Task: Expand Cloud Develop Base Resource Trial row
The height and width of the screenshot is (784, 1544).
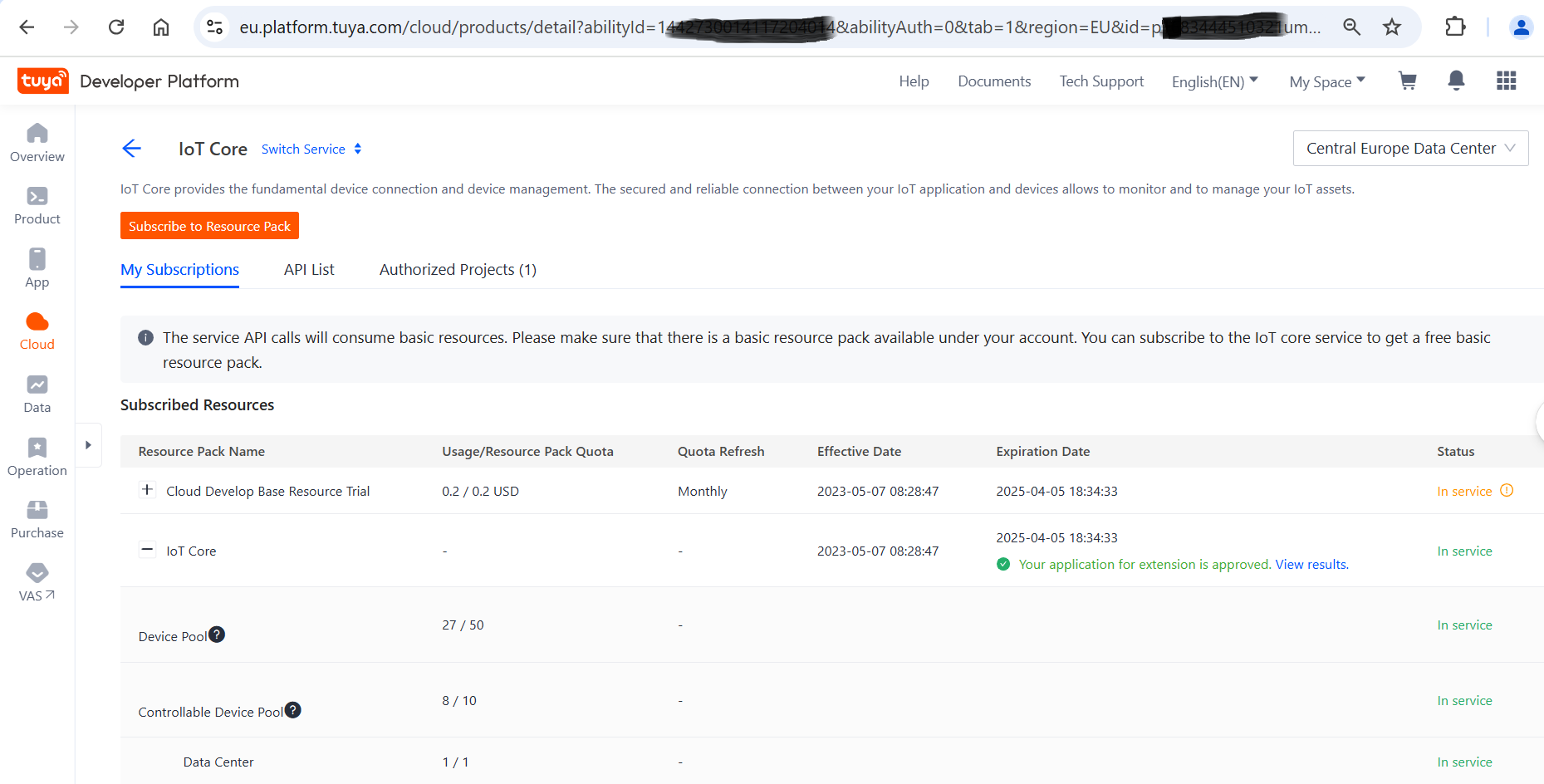Action: click(147, 490)
